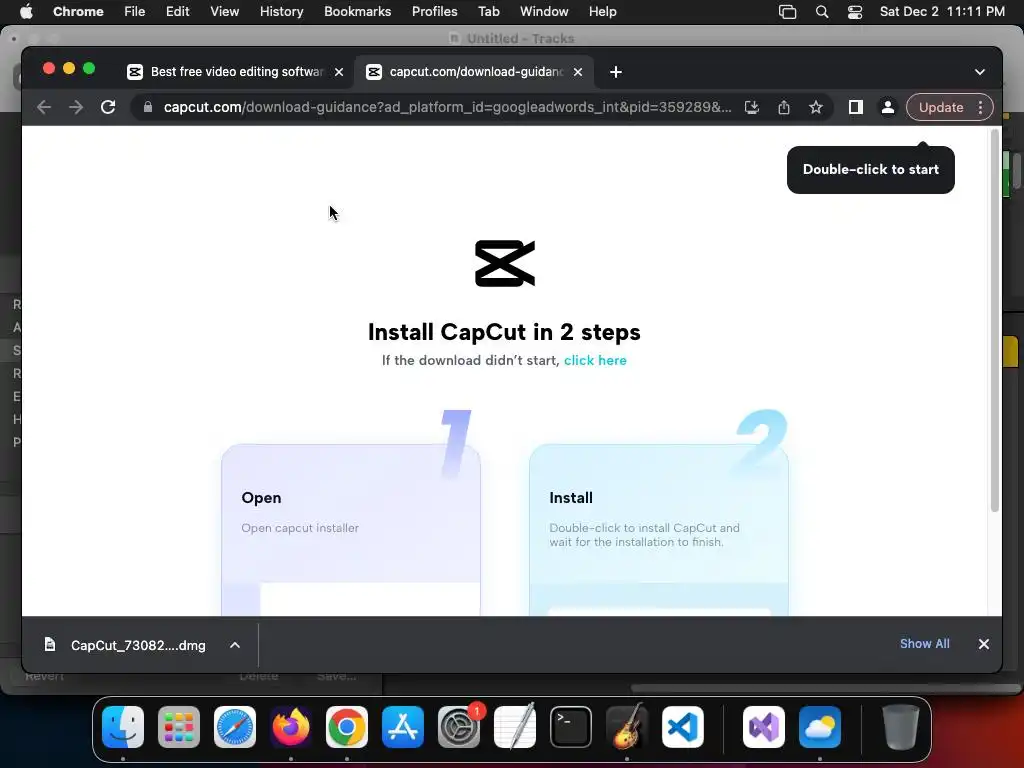This screenshot has height=768, width=1024.
Task: Click the page vertical scrollbar
Action: (x=995, y=320)
